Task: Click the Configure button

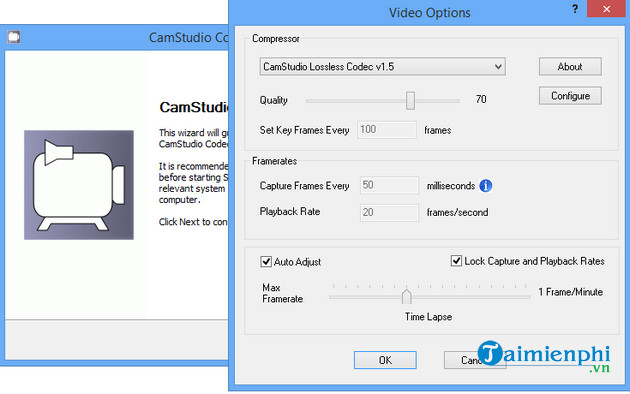Action: coord(570,96)
